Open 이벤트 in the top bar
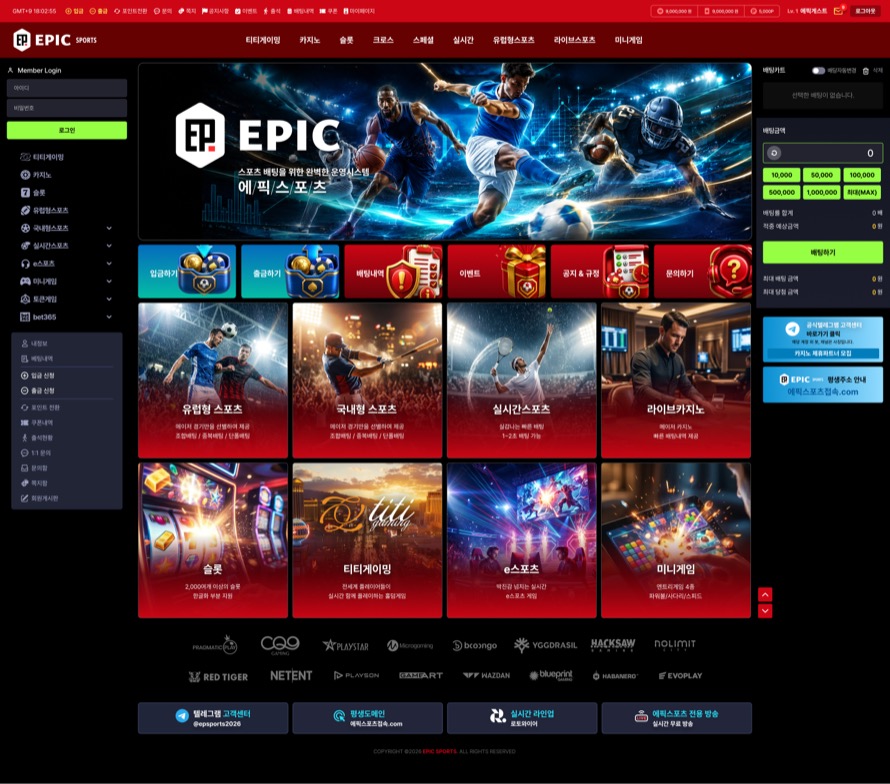This screenshot has height=784, width=890. click(x=246, y=11)
